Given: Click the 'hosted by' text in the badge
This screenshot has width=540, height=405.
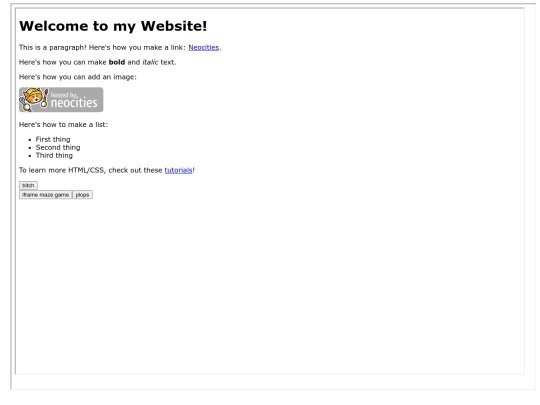Looking at the screenshot, I should (x=64, y=95).
